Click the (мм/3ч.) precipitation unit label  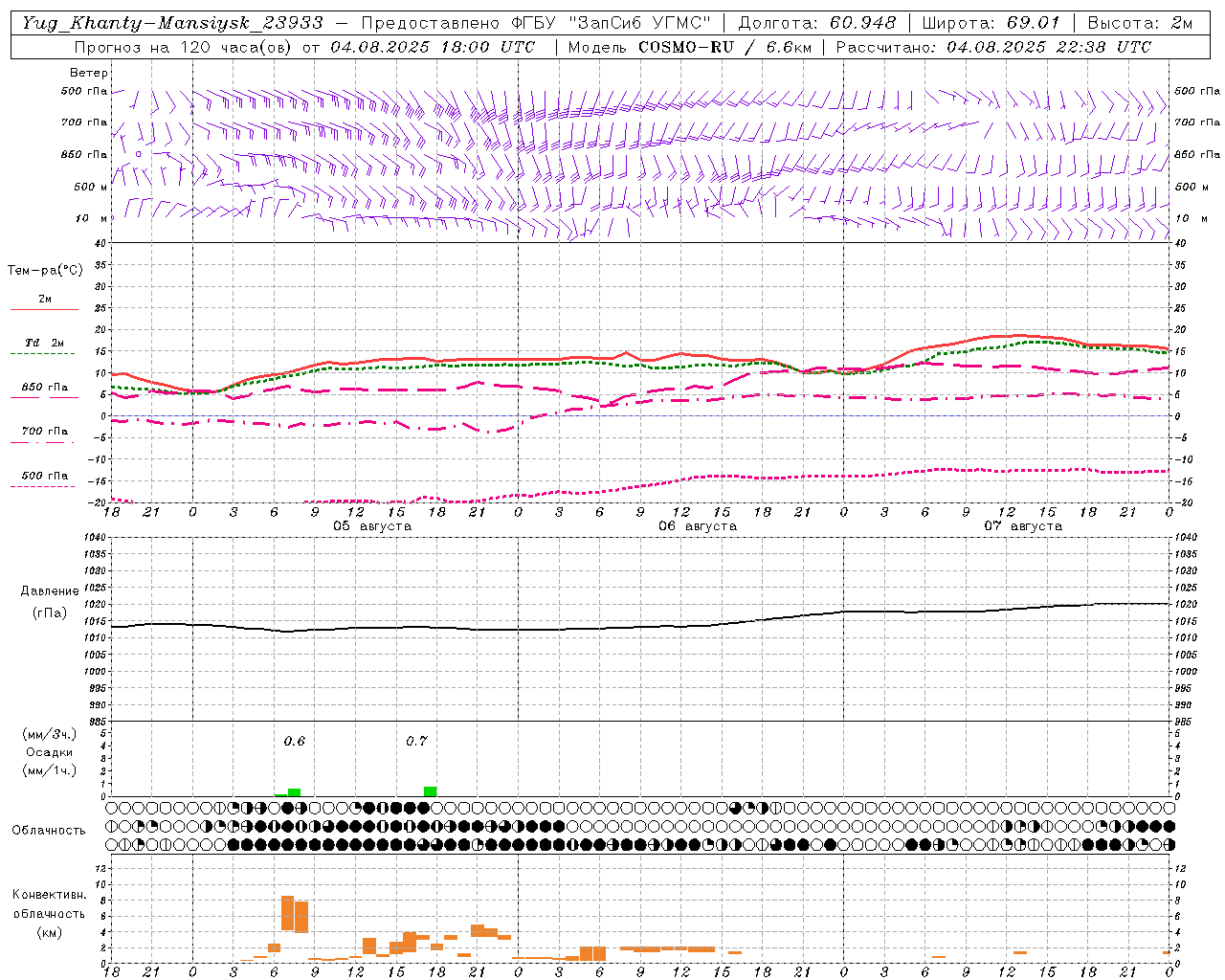click(49, 734)
